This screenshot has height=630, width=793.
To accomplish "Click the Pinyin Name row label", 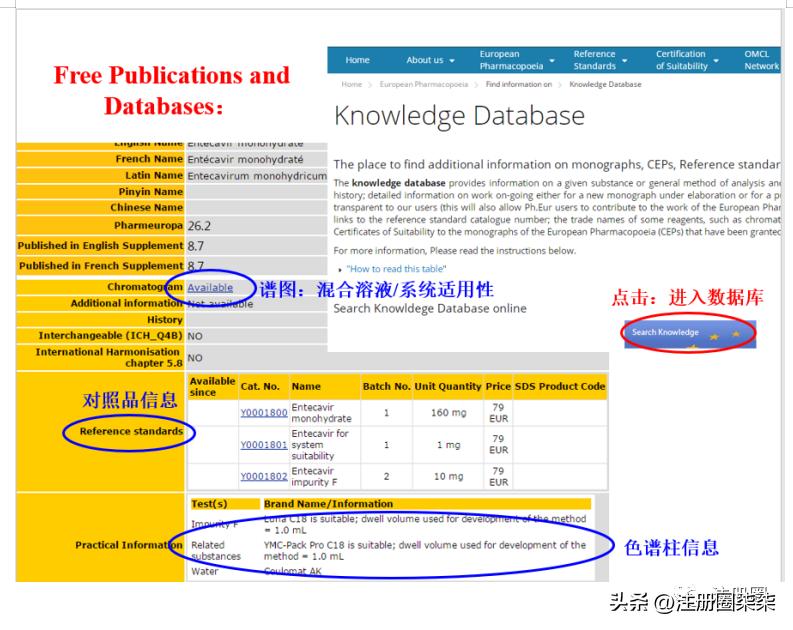I will point(151,192).
